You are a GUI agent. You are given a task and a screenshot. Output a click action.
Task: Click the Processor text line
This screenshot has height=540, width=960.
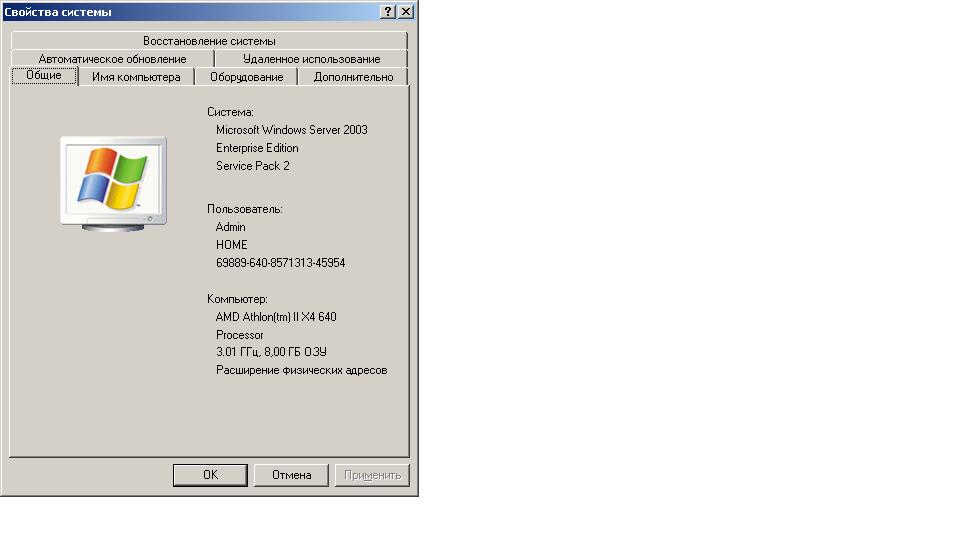point(239,335)
